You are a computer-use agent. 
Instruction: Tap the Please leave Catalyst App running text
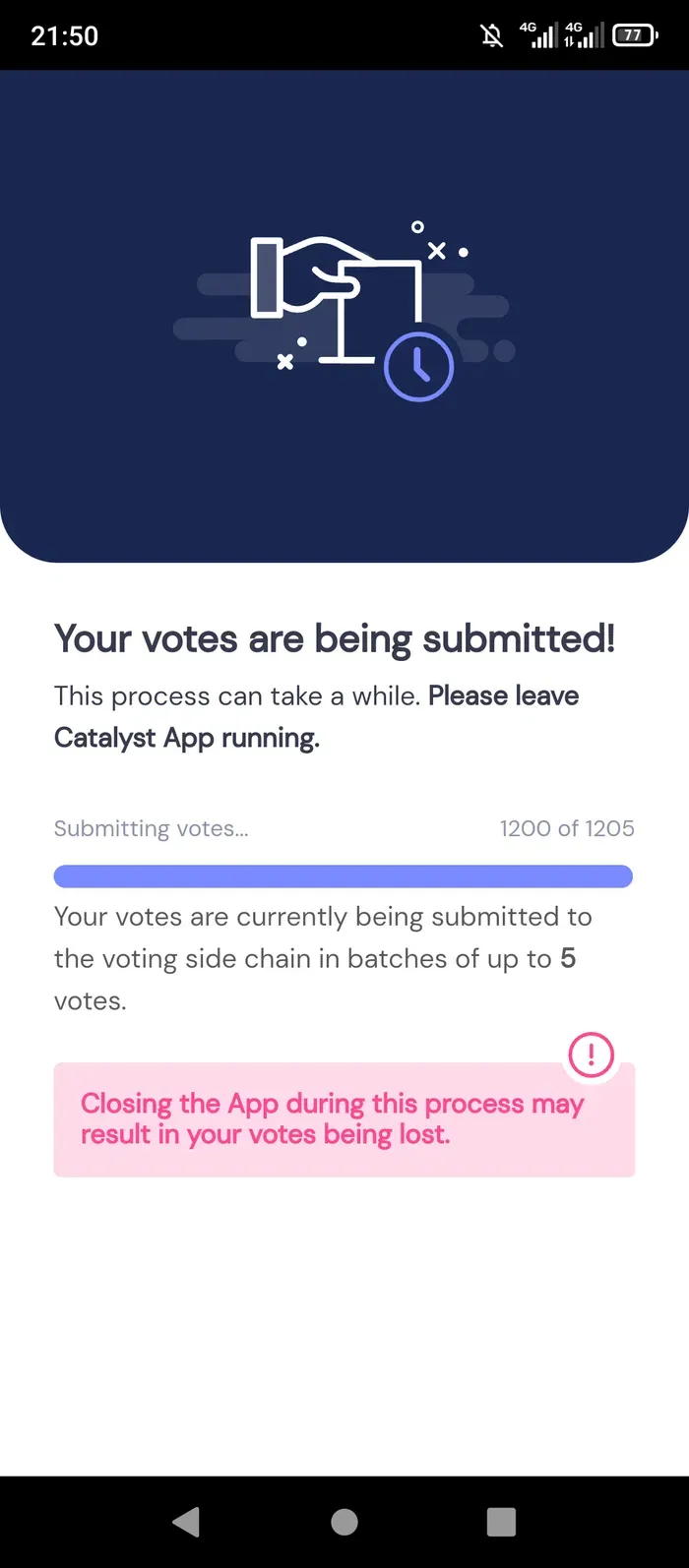point(317,717)
